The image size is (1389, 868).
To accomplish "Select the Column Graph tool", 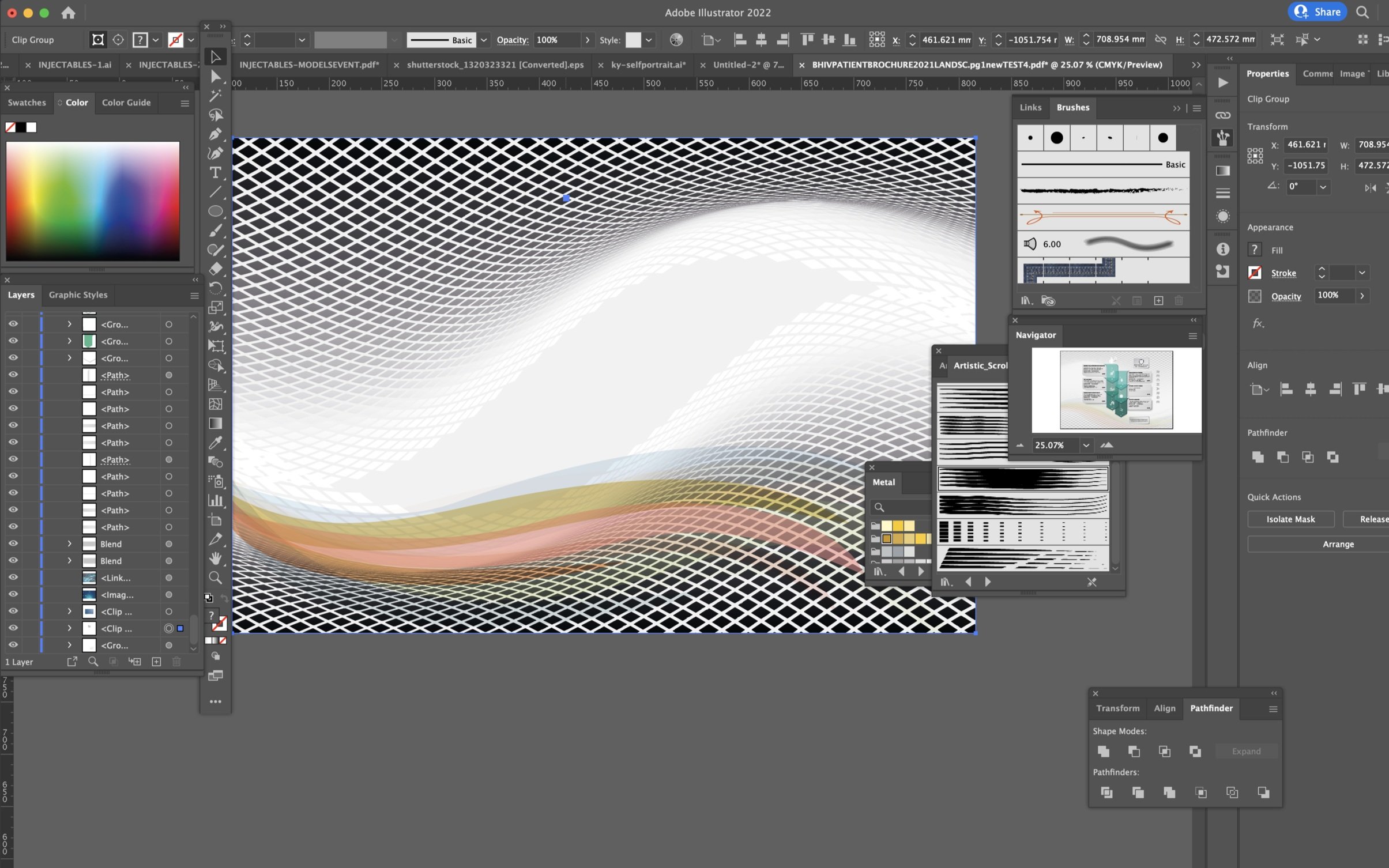I will pyautogui.click(x=215, y=500).
